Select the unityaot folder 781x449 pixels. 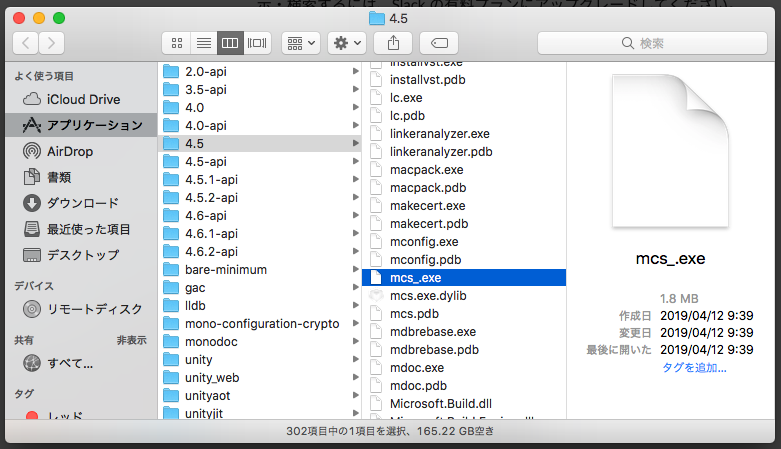261,395
